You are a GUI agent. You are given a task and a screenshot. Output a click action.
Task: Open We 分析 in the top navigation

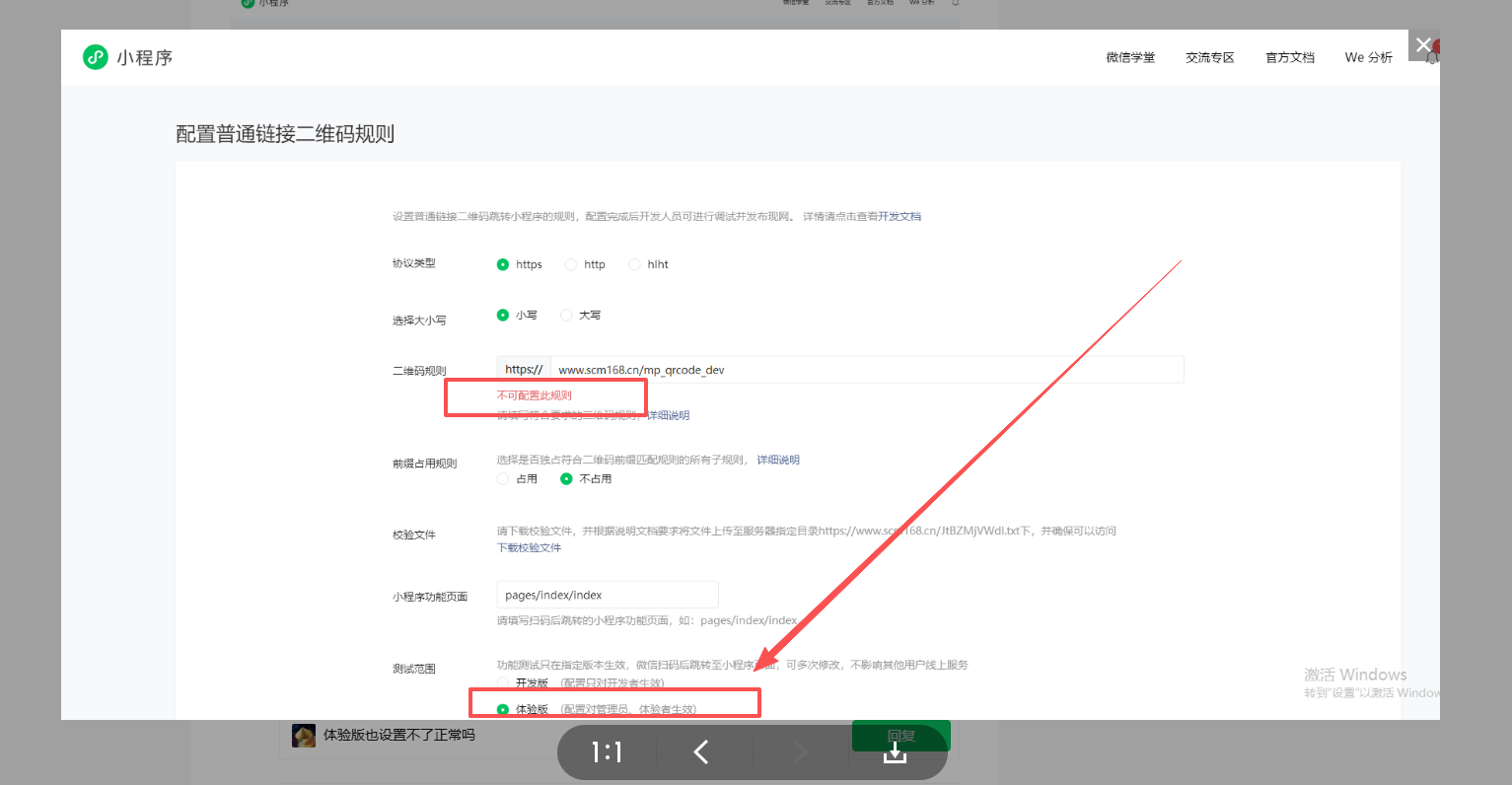(x=1369, y=57)
